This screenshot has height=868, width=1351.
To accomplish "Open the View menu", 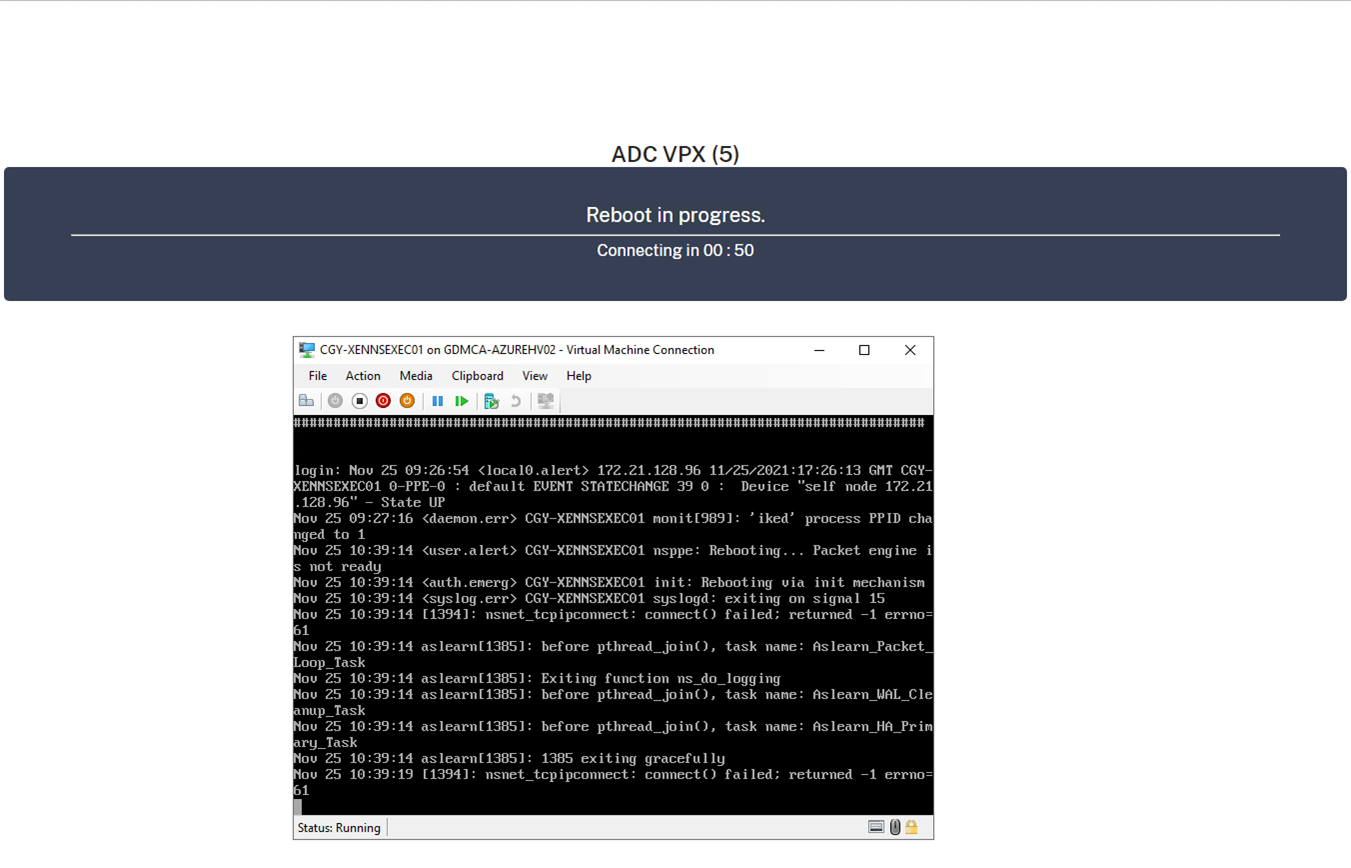I will [x=535, y=376].
